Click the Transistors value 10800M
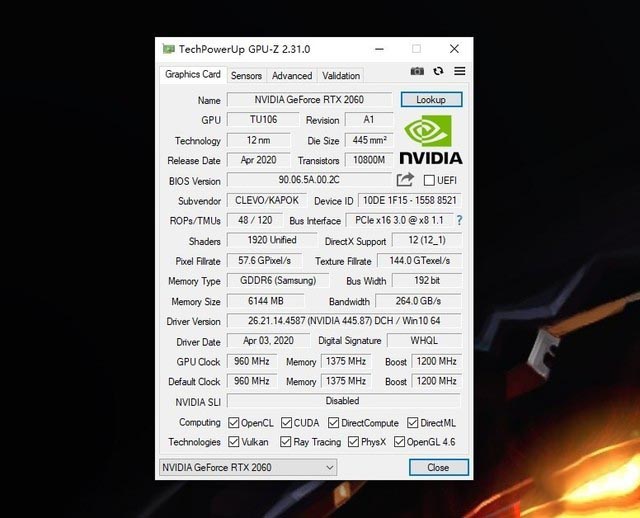The height and width of the screenshot is (518, 640). point(369,160)
